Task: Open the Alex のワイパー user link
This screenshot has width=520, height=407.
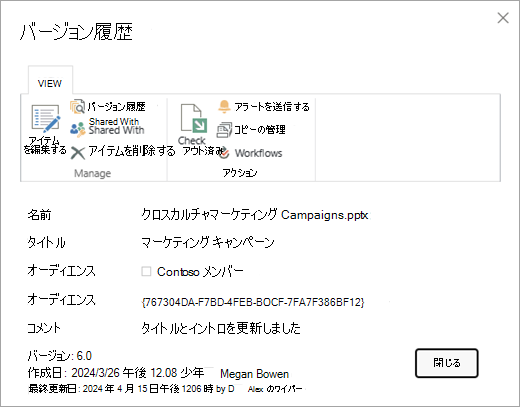Action: click(x=275, y=389)
